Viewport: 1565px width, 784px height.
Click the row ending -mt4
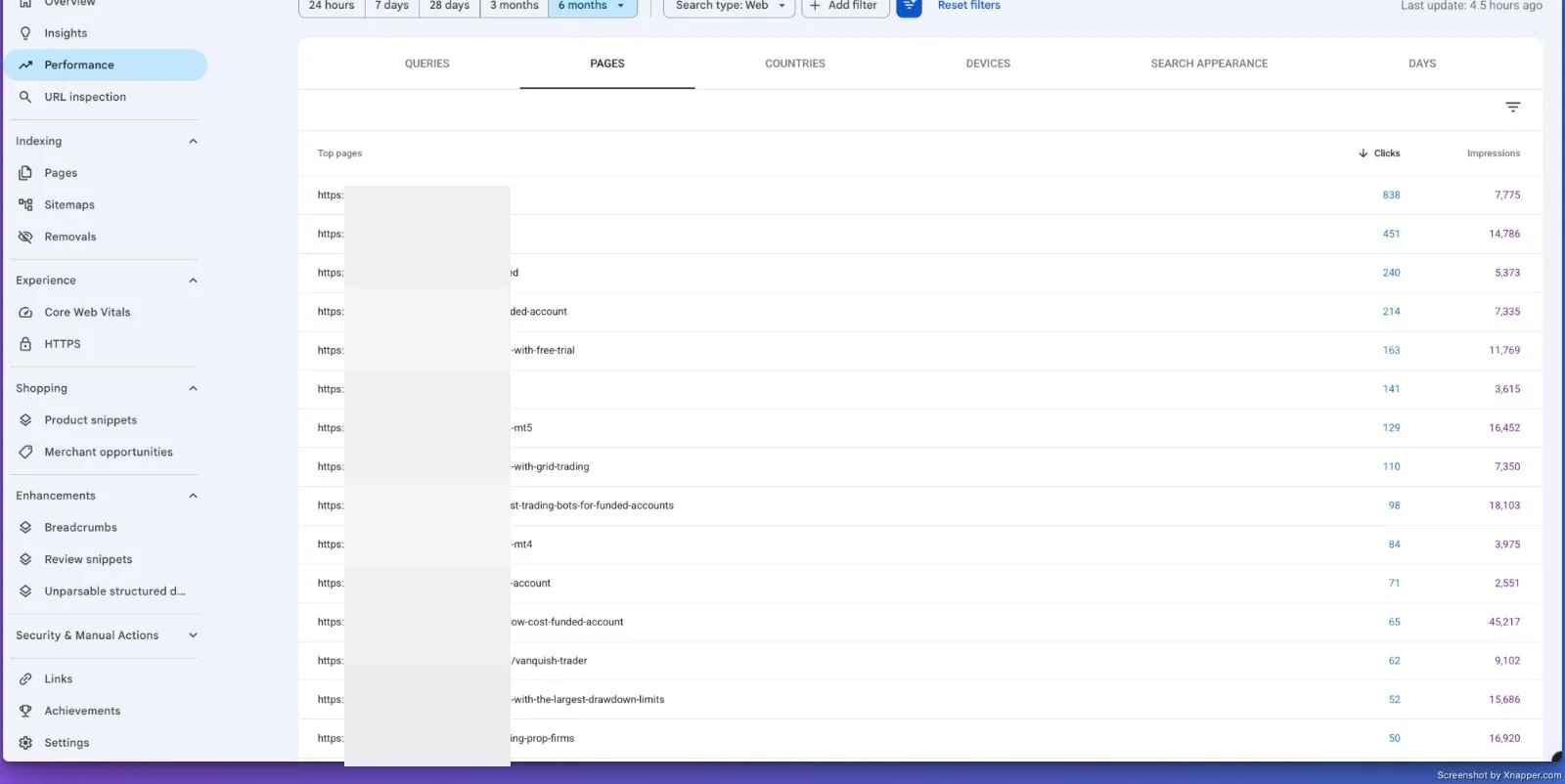pos(920,544)
